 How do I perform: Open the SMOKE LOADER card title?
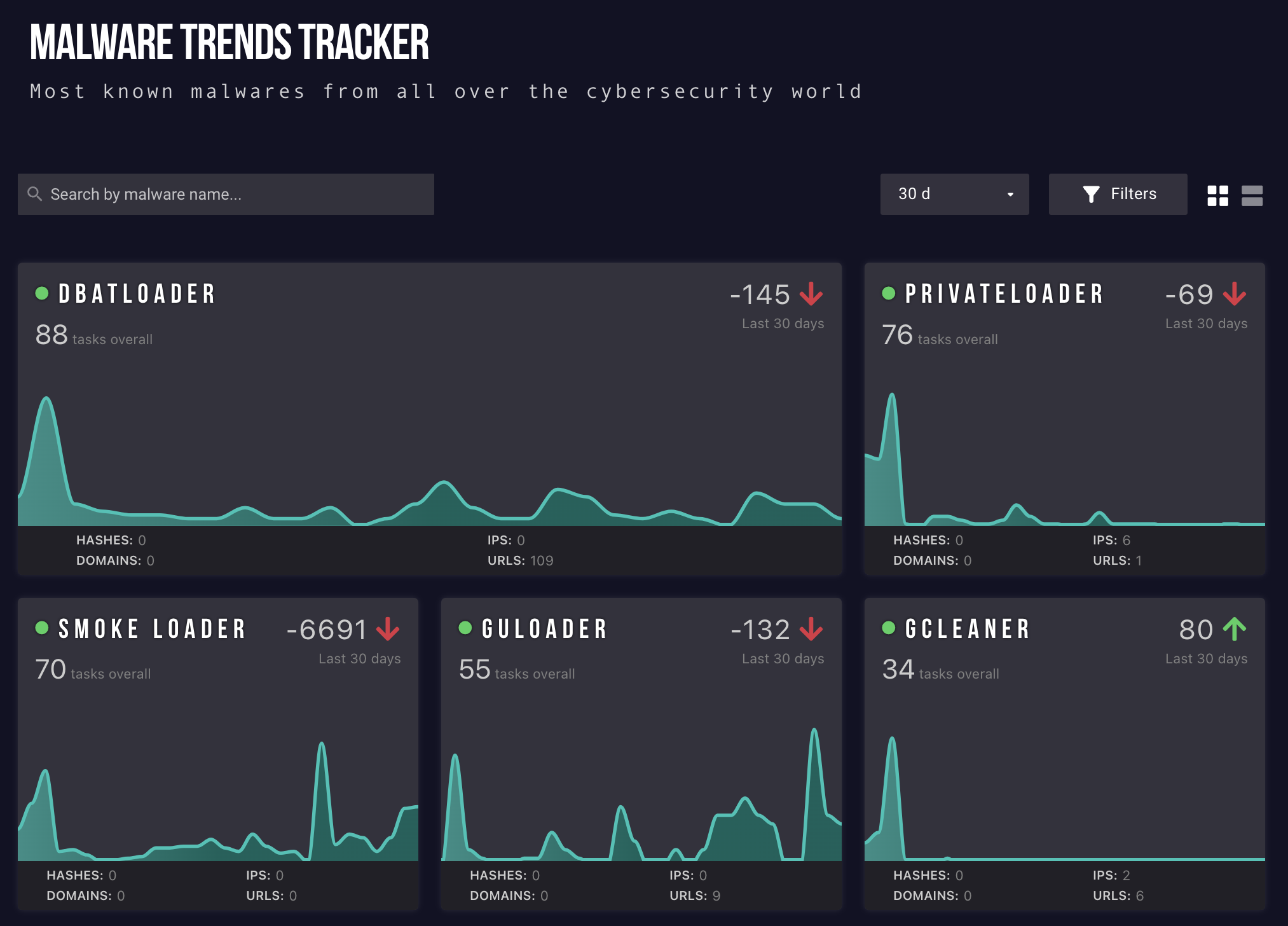click(x=152, y=629)
